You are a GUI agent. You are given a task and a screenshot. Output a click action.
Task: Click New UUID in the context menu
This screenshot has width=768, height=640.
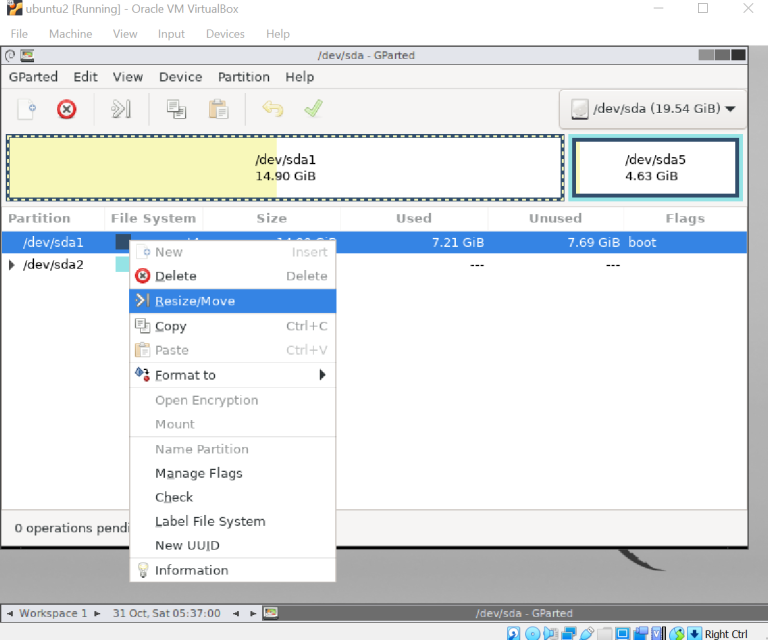pyautogui.click(x=187, y=545)
